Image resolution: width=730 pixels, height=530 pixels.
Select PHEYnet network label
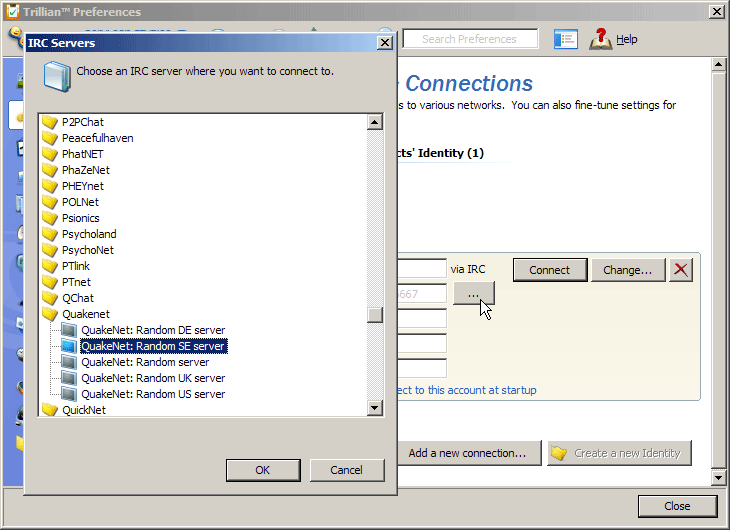click(x=83, y=186)
